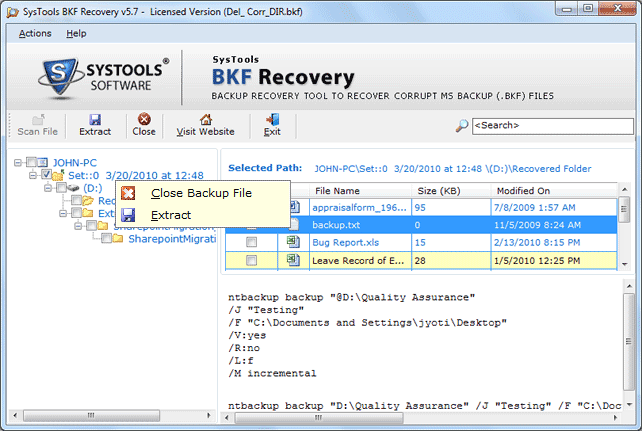The height and width of the screenshot is (431, 642).
Task: Choose Close Backup File from context menu
Action: click(x=203, y=193)
